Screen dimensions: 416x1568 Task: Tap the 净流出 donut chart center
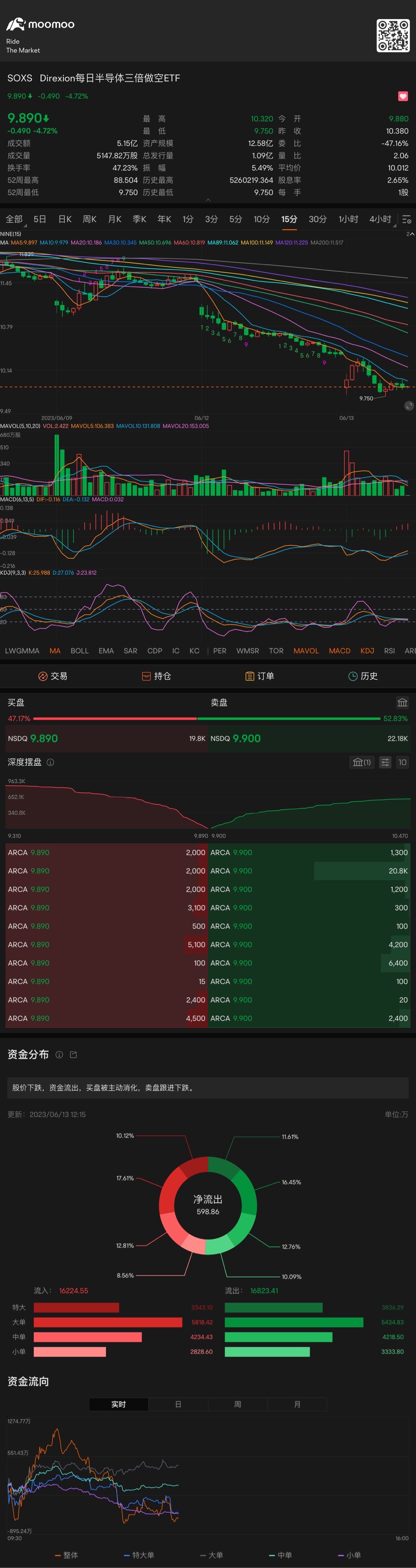208,1205
